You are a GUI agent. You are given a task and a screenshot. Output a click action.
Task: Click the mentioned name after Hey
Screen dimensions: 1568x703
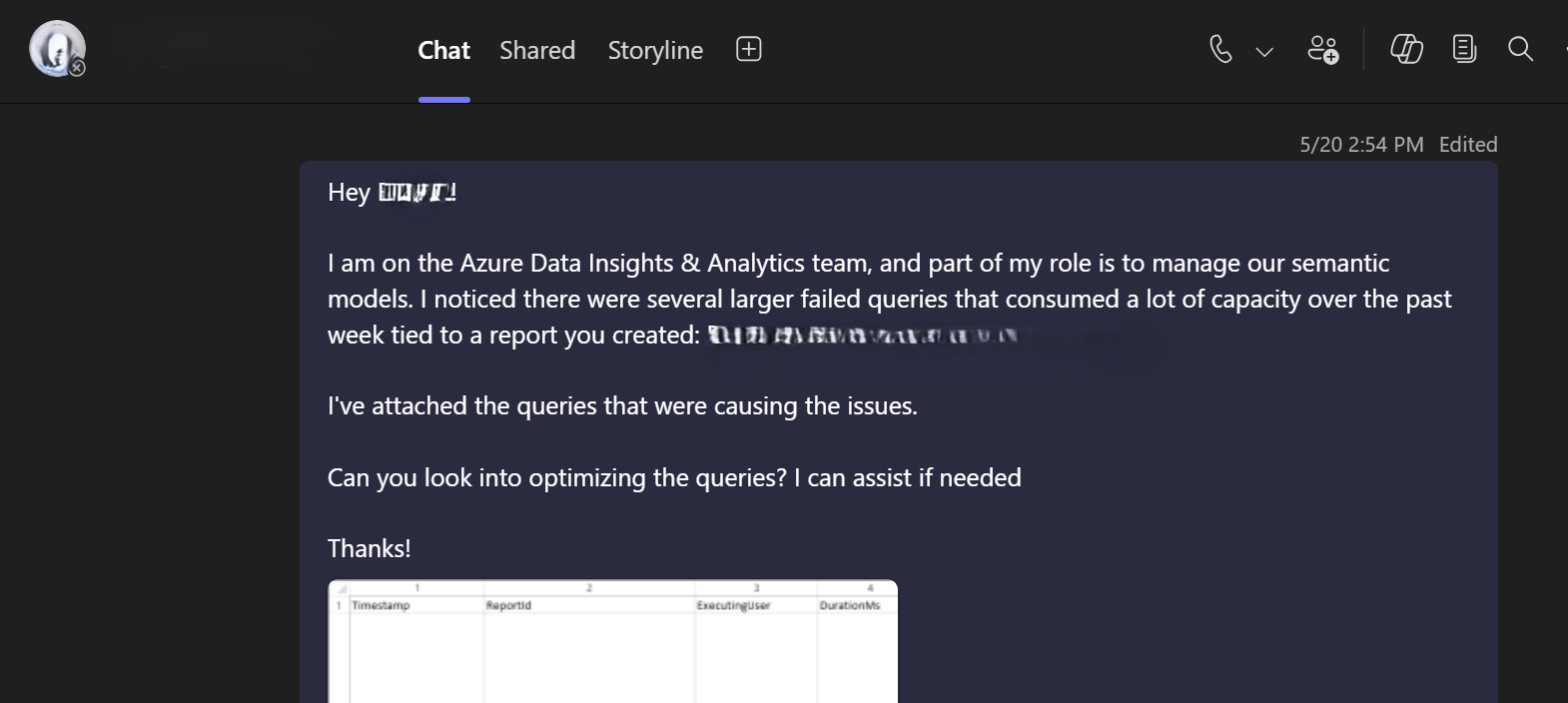pos(415,193)
